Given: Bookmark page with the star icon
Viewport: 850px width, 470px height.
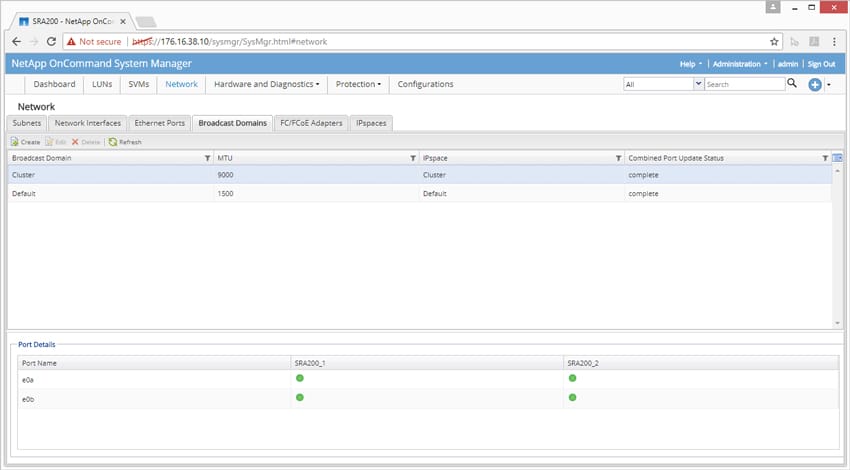Looking at the screenshot, I should [774, 42].
